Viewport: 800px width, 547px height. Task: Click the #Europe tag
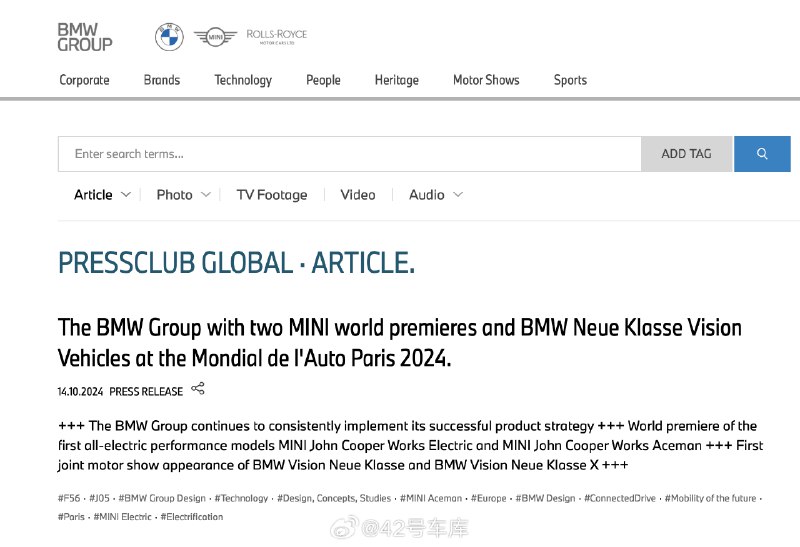point(488,498)
